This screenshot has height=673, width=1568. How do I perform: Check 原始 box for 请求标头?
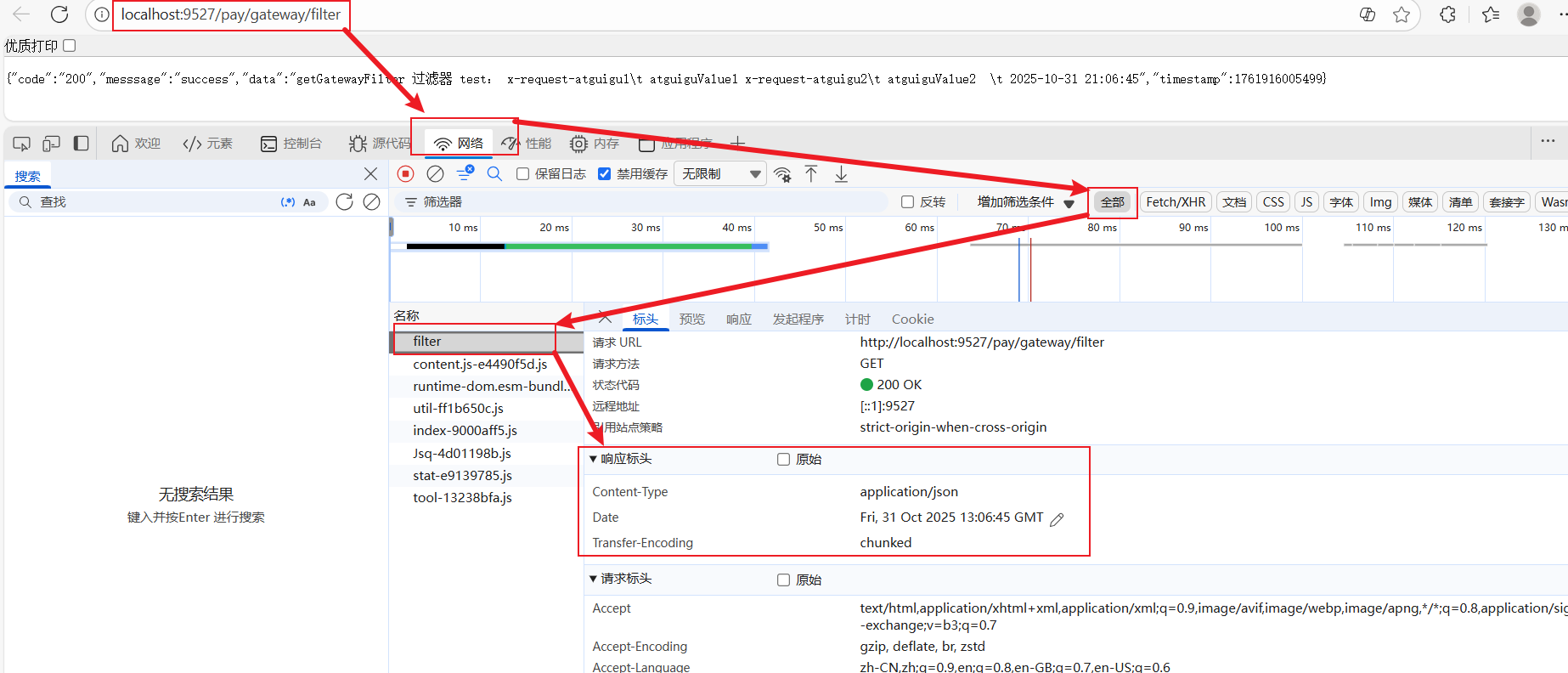783,580
